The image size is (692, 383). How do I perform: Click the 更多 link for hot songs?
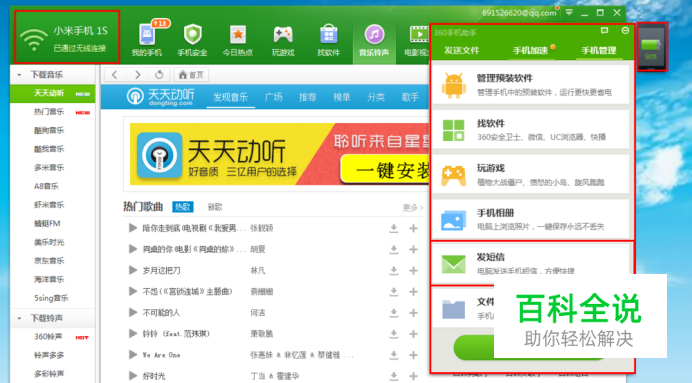coord(413,207)
